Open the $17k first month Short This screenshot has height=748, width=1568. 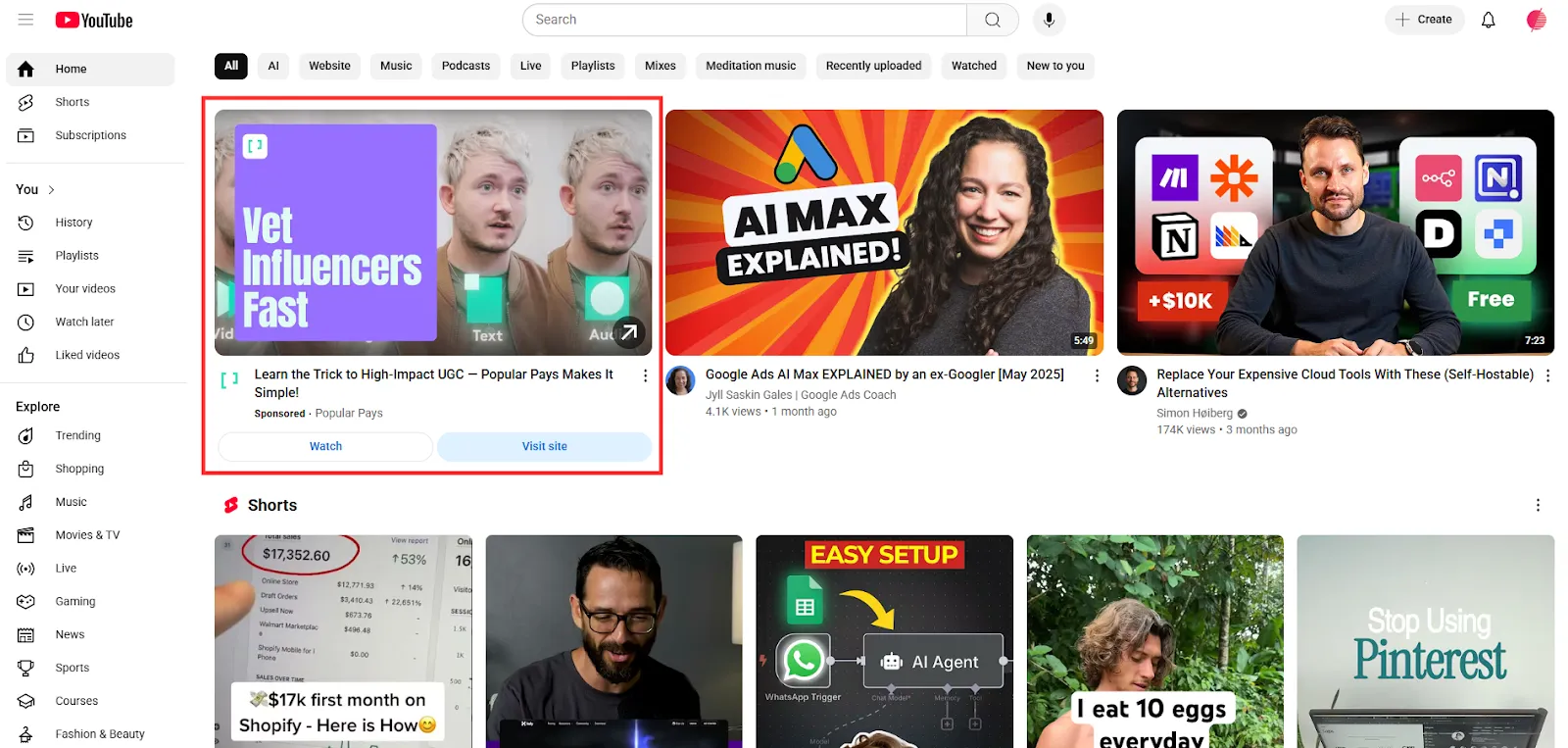click(x=343, y=641)
